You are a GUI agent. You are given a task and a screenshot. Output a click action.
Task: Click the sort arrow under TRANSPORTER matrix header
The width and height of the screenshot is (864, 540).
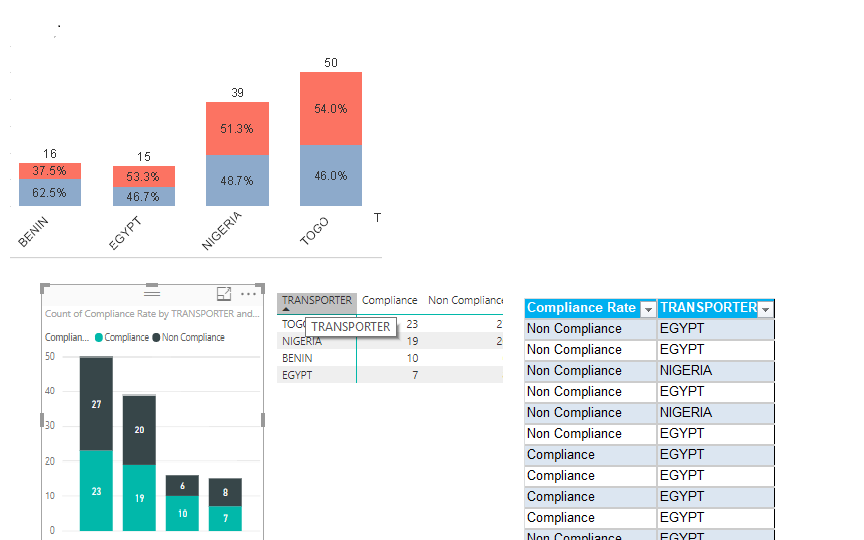[x=285, y=310]
